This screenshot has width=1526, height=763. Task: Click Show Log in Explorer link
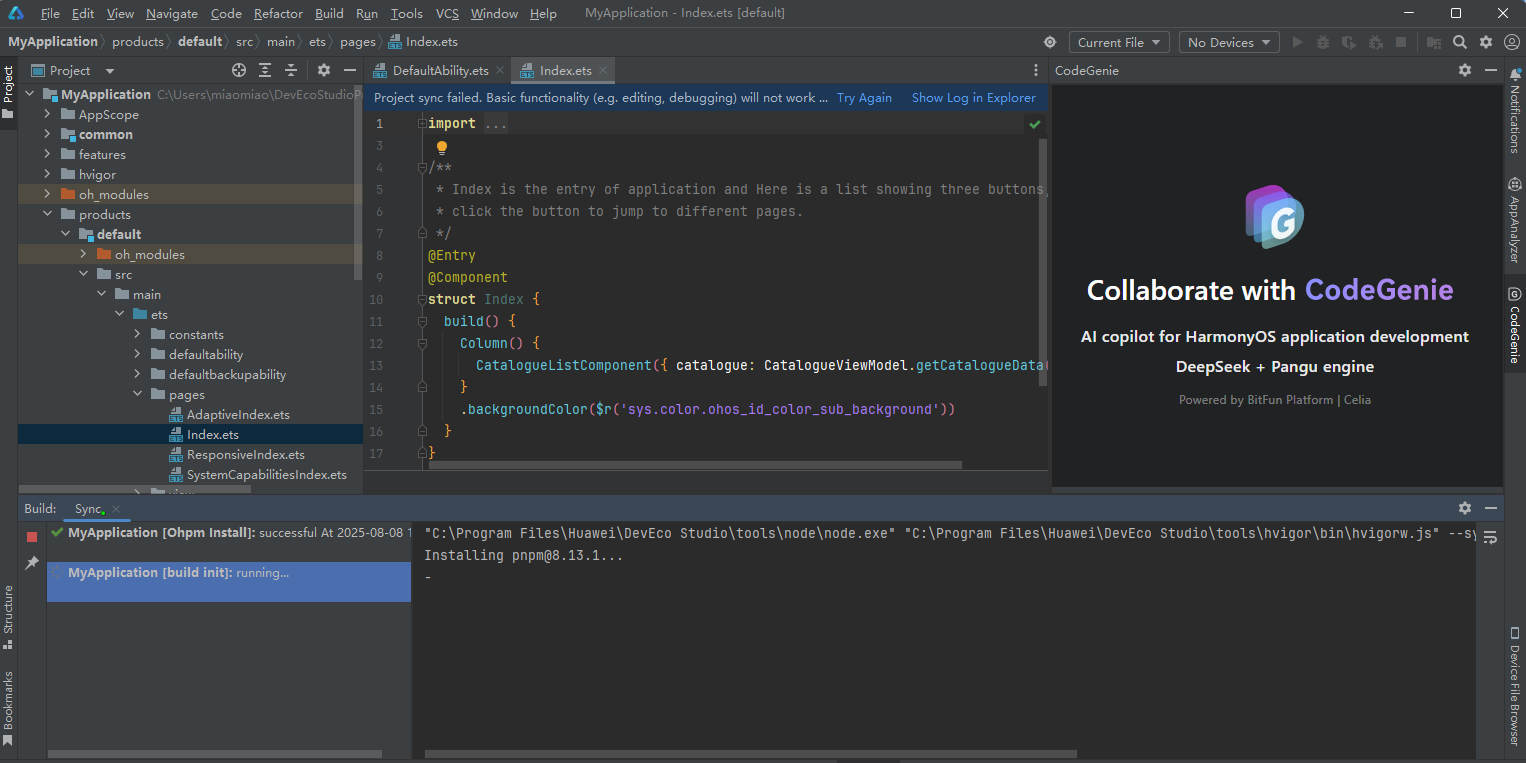(x=973, y=98)
